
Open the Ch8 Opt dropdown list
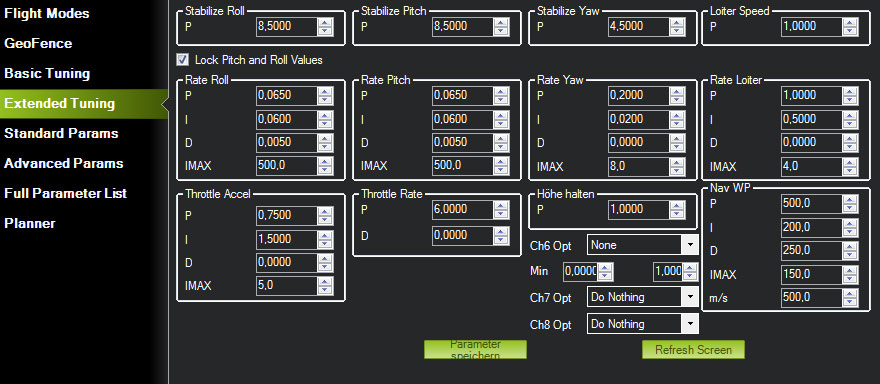pos(643,324)
